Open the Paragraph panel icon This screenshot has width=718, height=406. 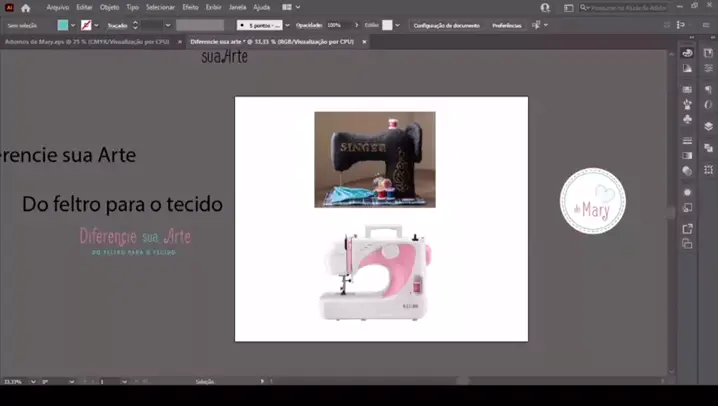pyautogui.click(x=708, y=89)
